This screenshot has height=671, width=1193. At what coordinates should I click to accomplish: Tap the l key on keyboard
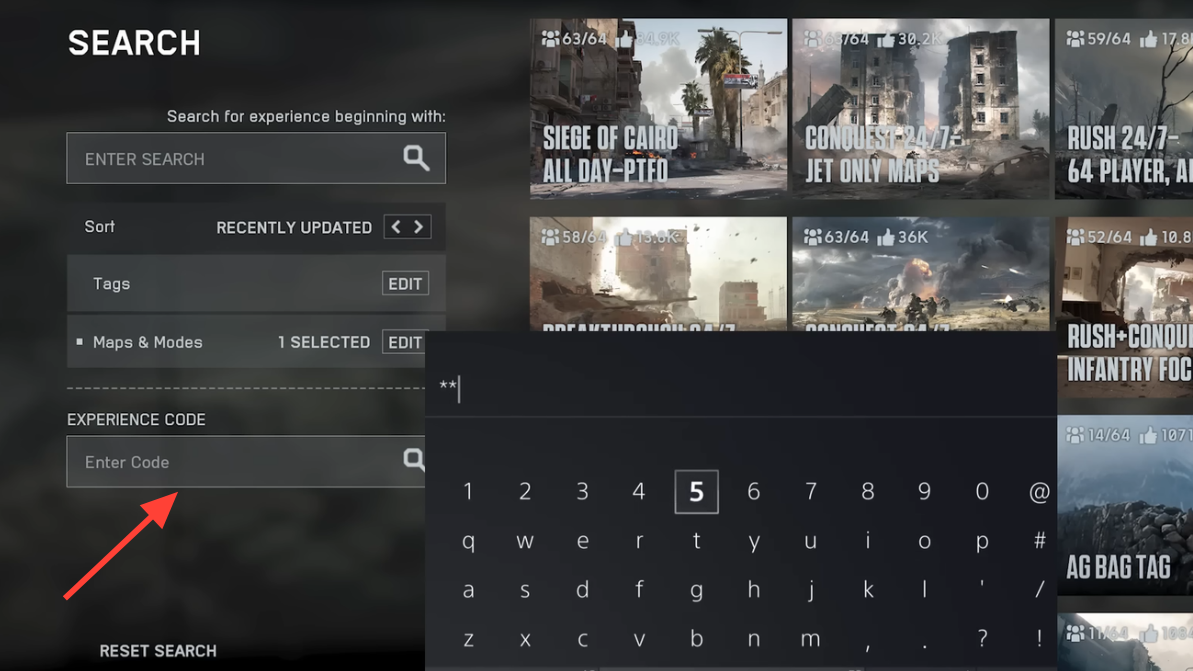pyautogui.click(x=924, y=590)
